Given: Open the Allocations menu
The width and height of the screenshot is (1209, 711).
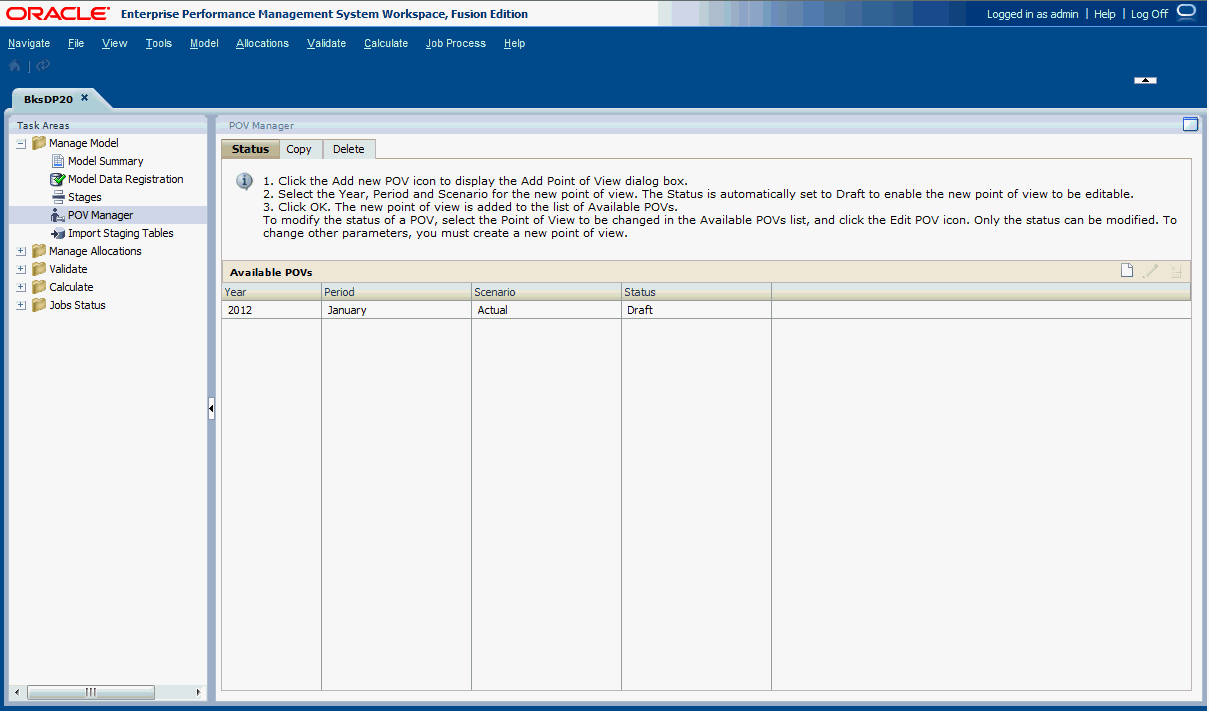Looking at the screenshot, I should [263, 43].
